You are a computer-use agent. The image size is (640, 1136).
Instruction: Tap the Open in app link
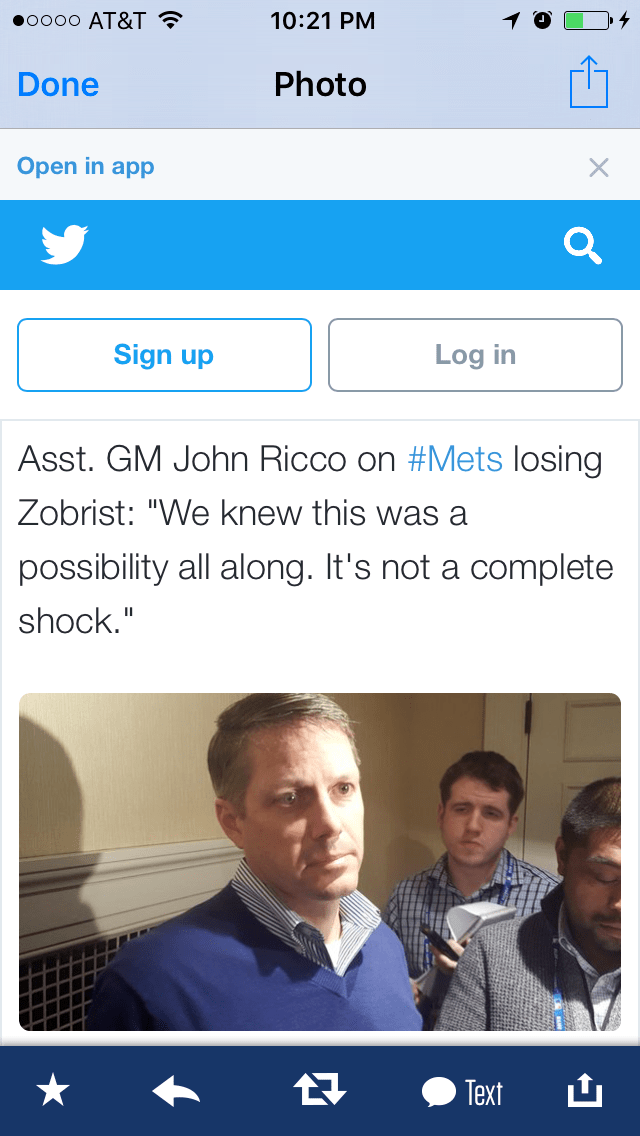pos(86,167)
